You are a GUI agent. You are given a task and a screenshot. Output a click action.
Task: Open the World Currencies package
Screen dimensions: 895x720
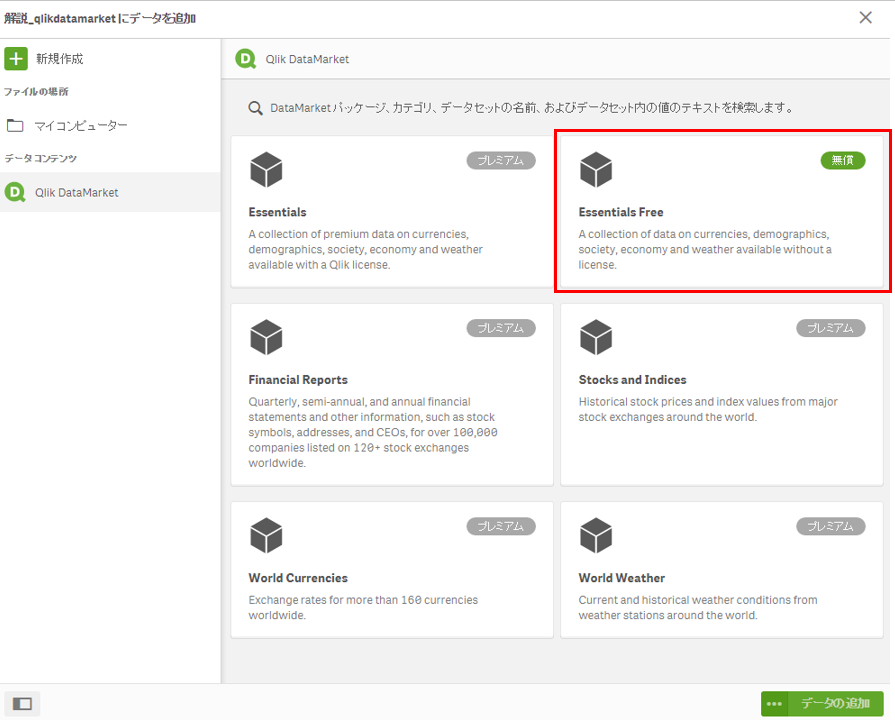pos(392,570)
